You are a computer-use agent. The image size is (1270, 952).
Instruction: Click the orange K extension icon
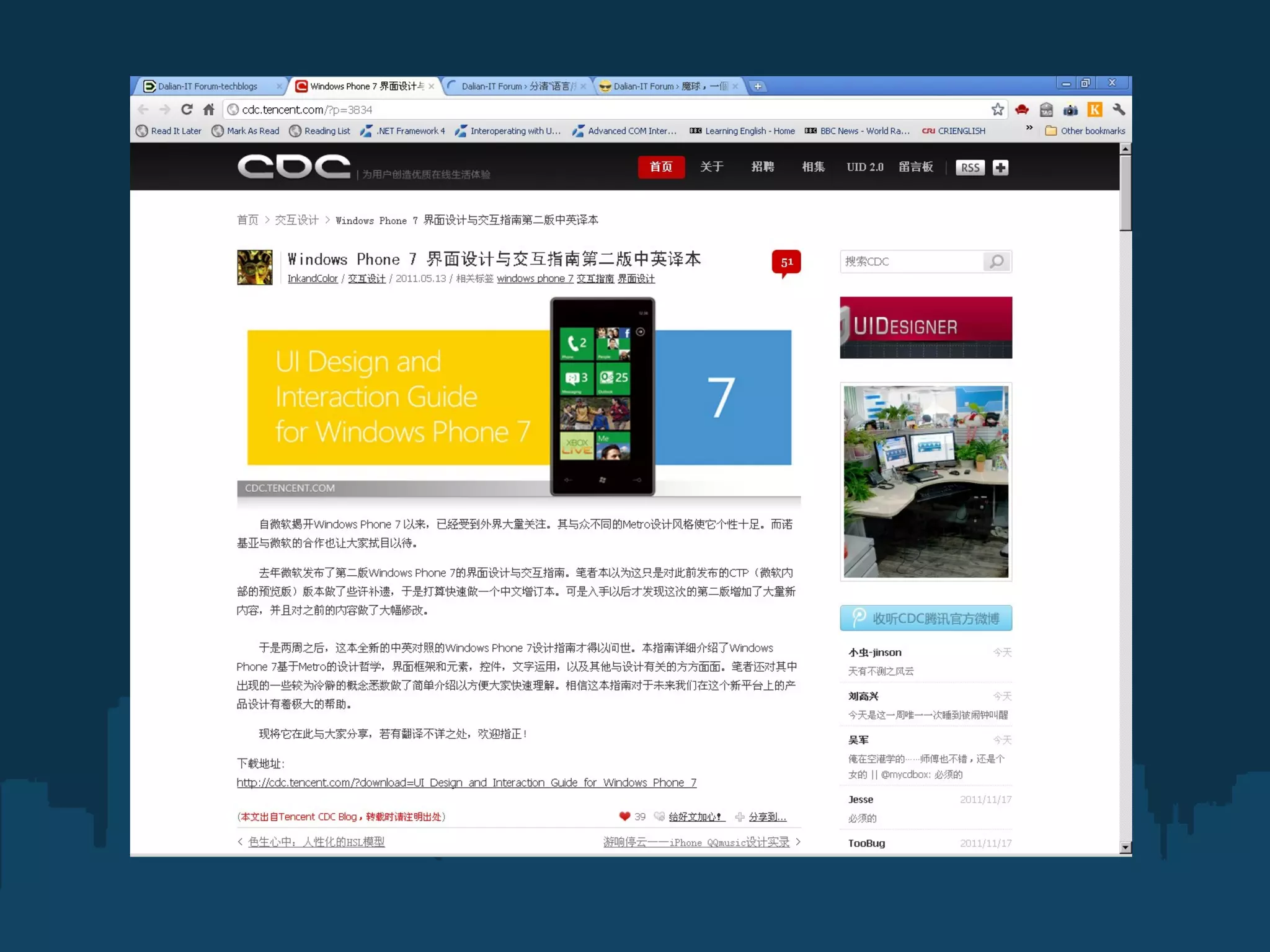pos(1095,110)
